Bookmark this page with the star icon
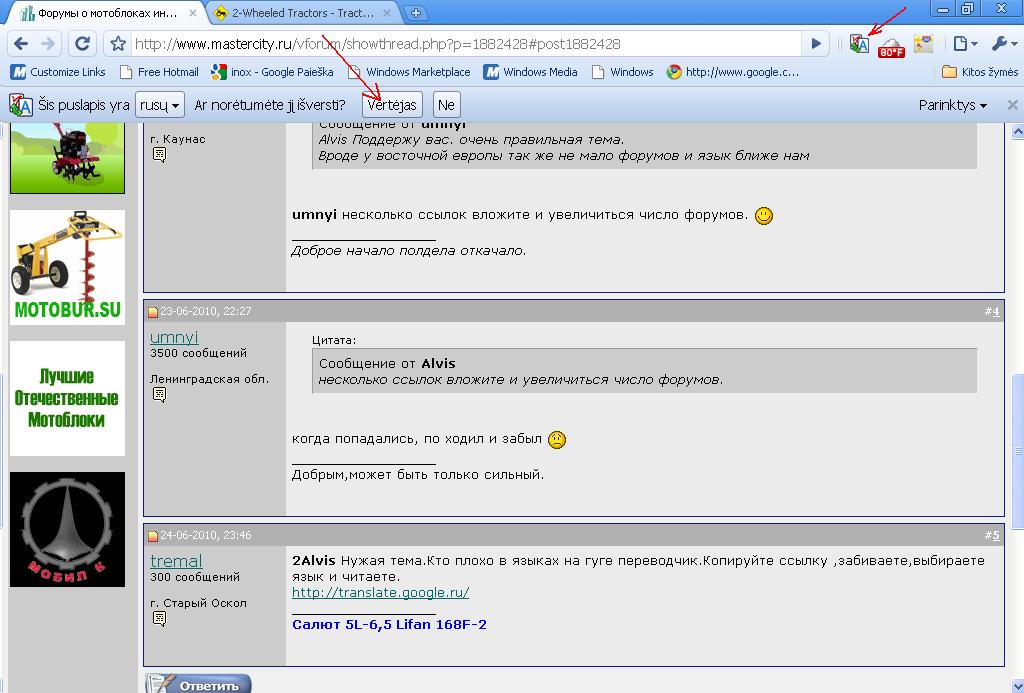 coord(118,44)
